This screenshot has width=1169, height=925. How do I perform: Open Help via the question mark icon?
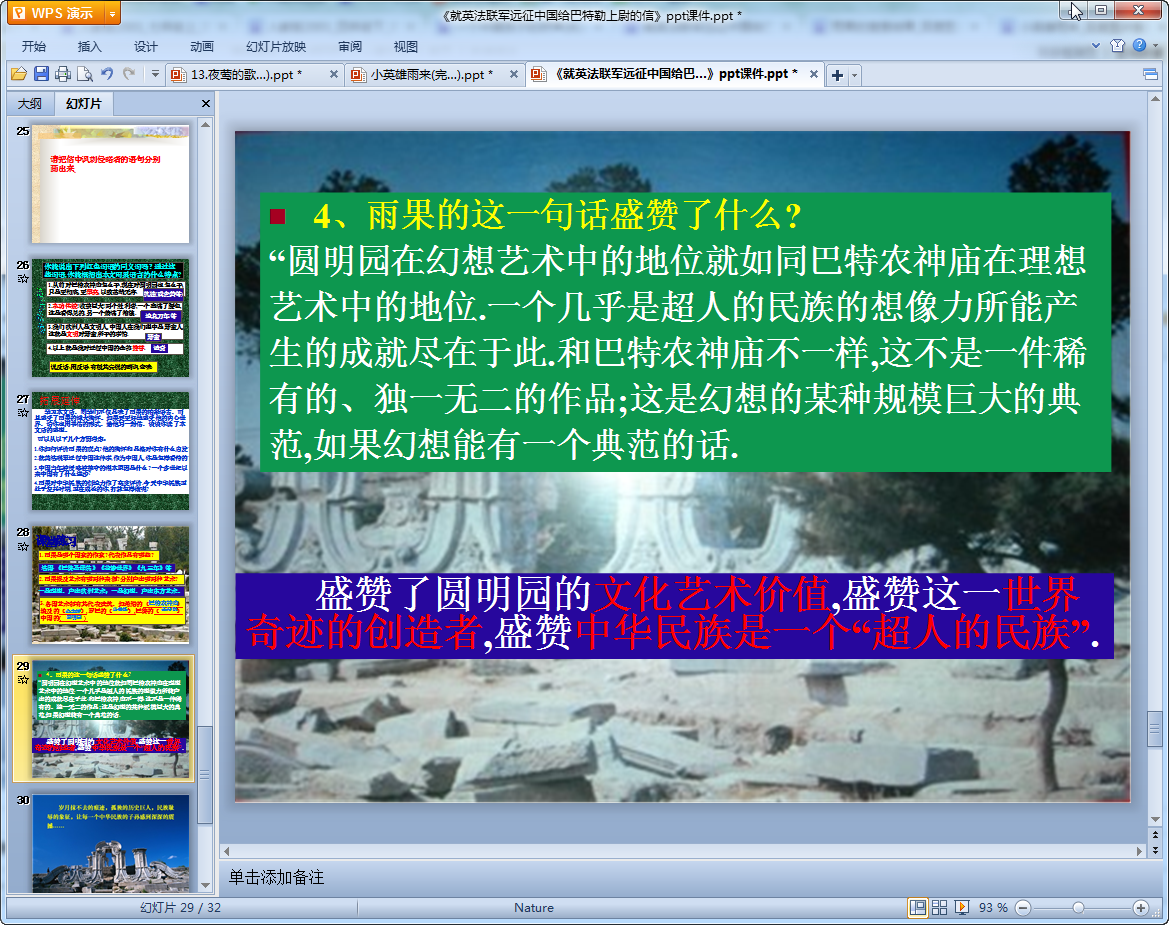pos(1139,45)
